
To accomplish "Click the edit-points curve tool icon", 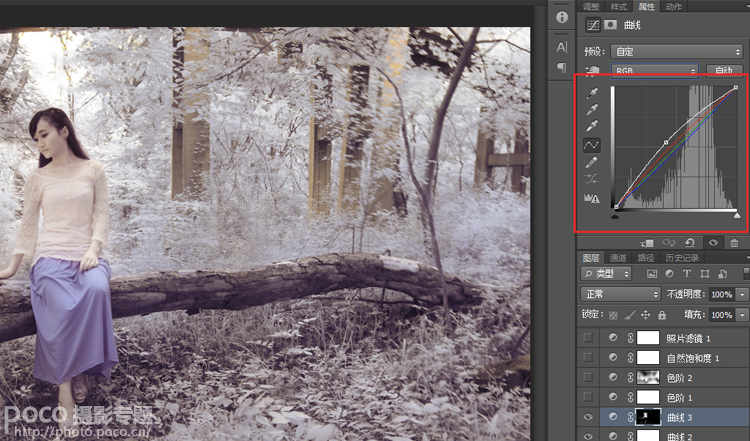I will coord(592,144).
